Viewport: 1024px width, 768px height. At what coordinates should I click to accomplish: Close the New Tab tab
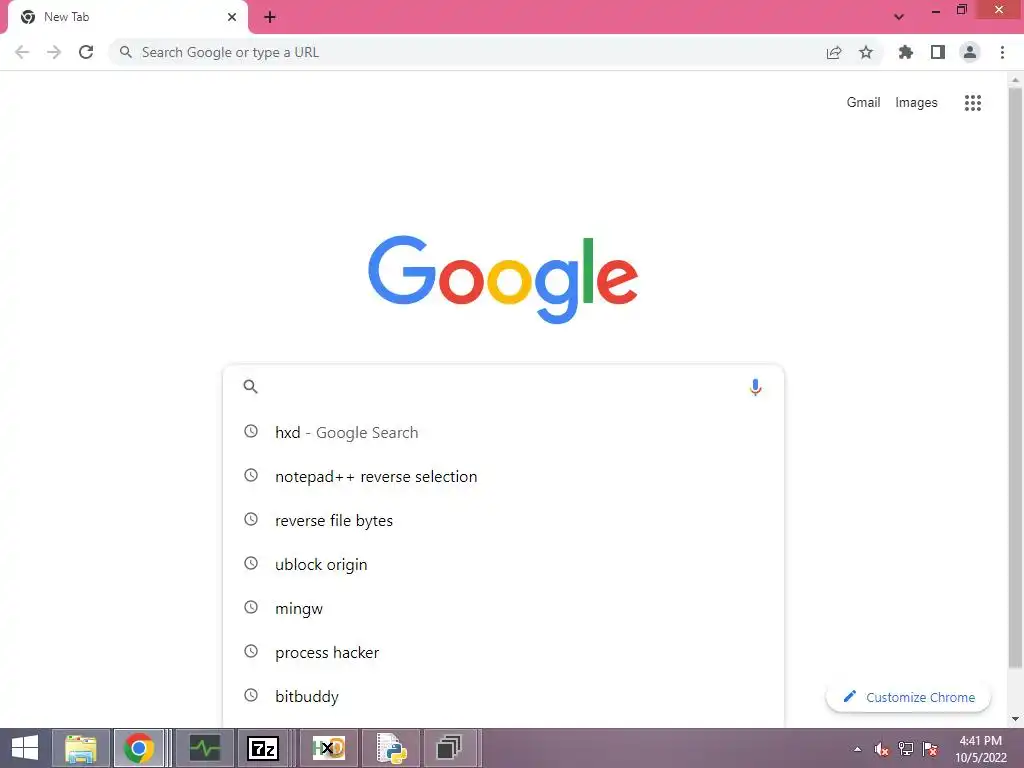[232, 17]
